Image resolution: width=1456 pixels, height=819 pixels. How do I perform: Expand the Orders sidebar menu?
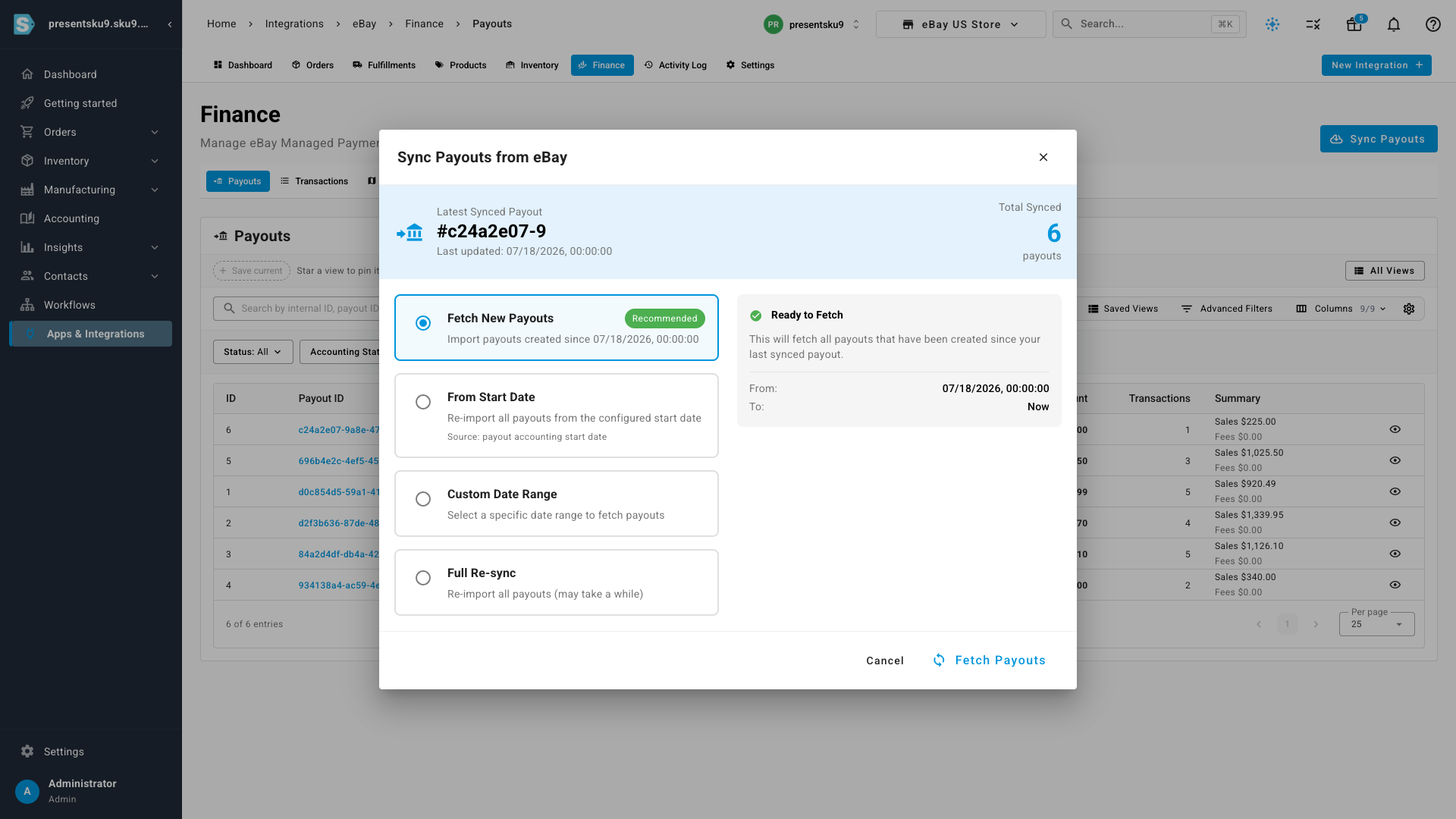(x=91, y=132)
